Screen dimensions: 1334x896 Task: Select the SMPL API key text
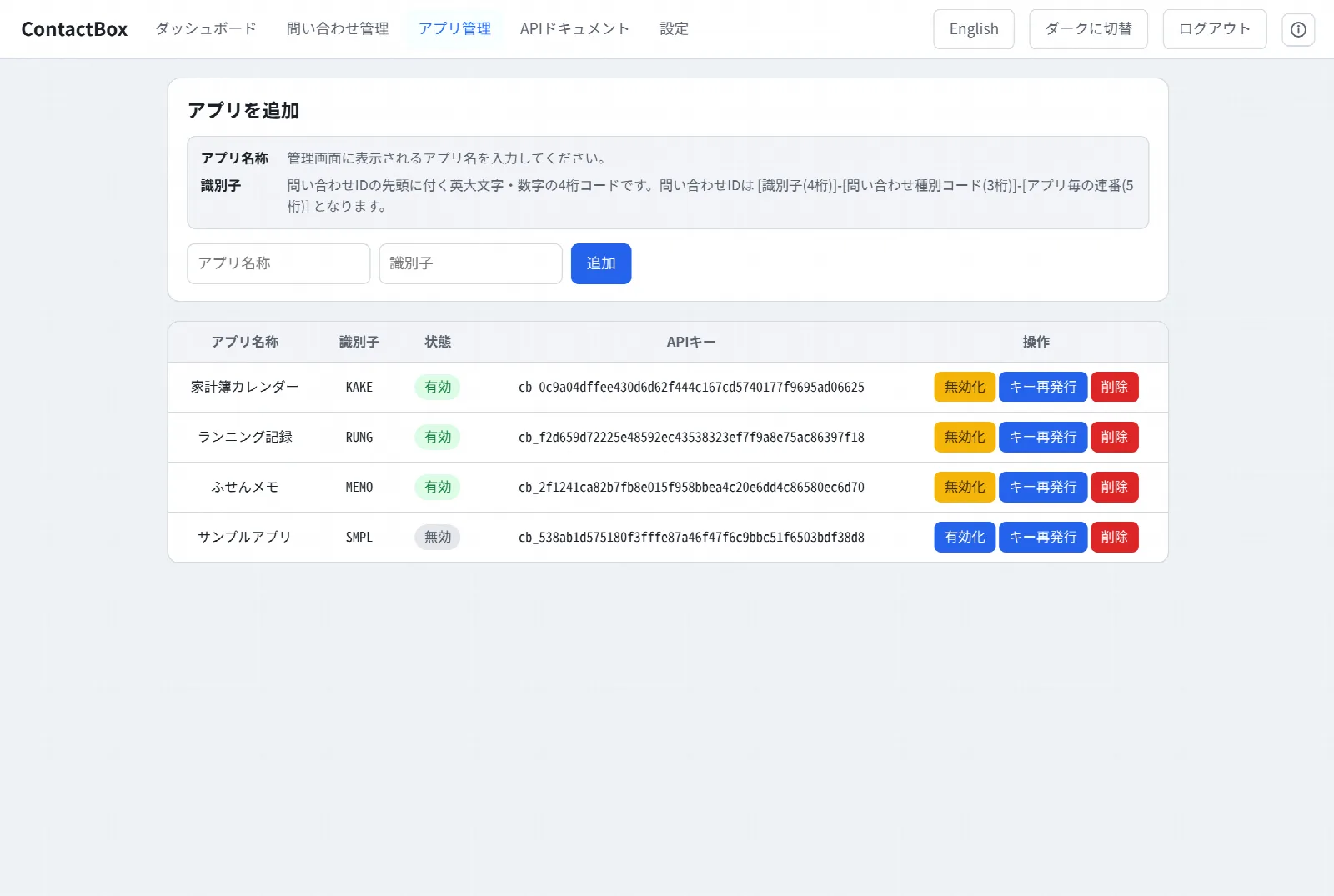(691, 537)
